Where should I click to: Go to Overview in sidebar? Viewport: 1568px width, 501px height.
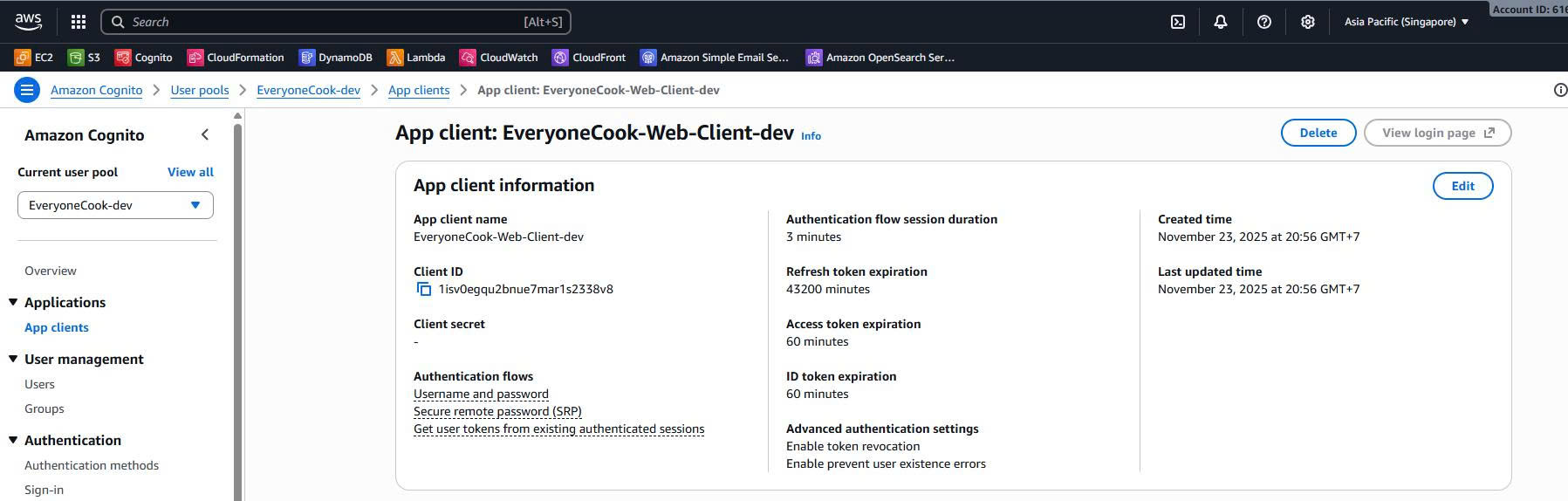[51, 271]
